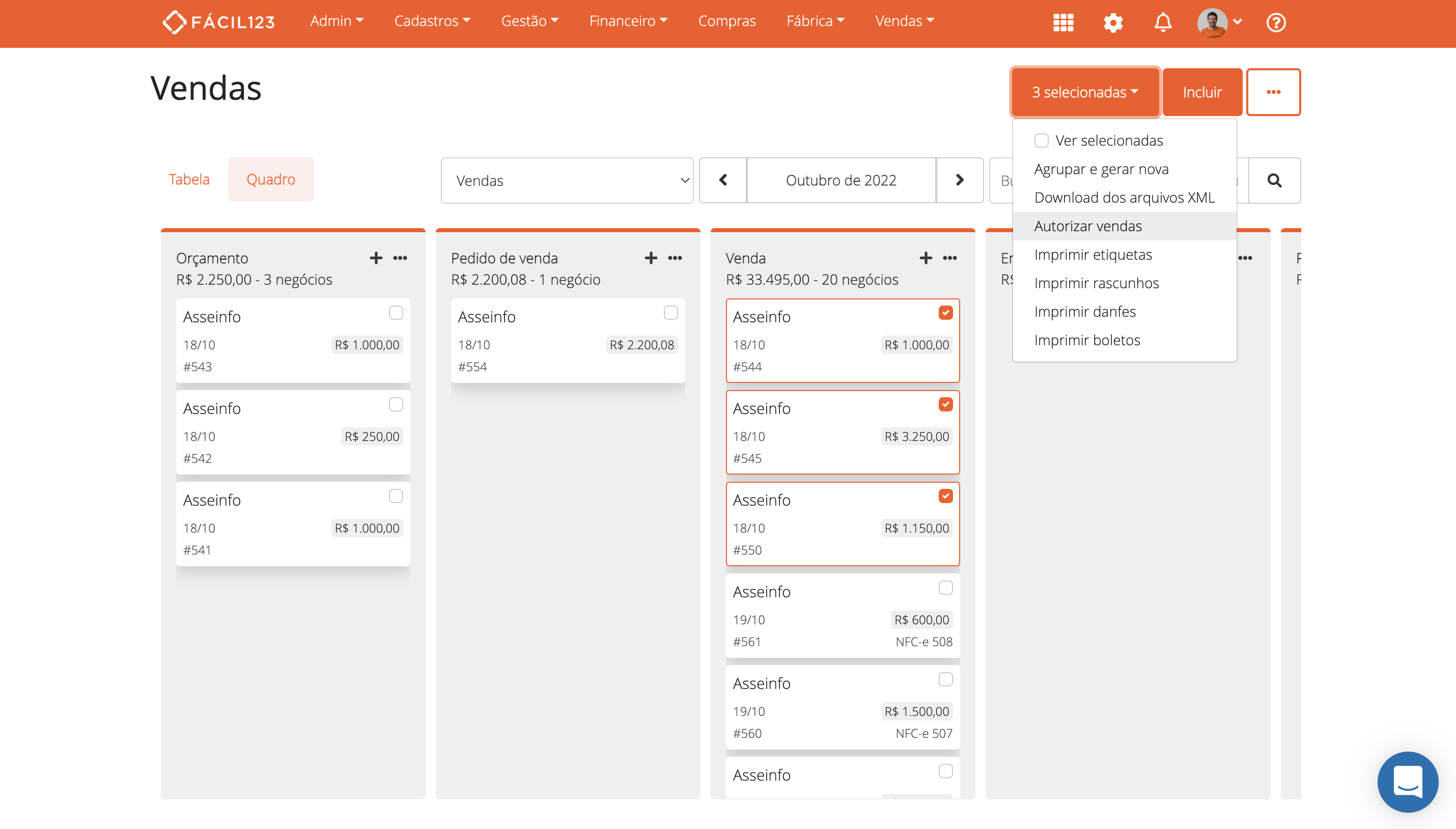Click Compras in the top navigation
Image resolution: width=1456 pixels, height=829 pixels.
pos(726,21)
